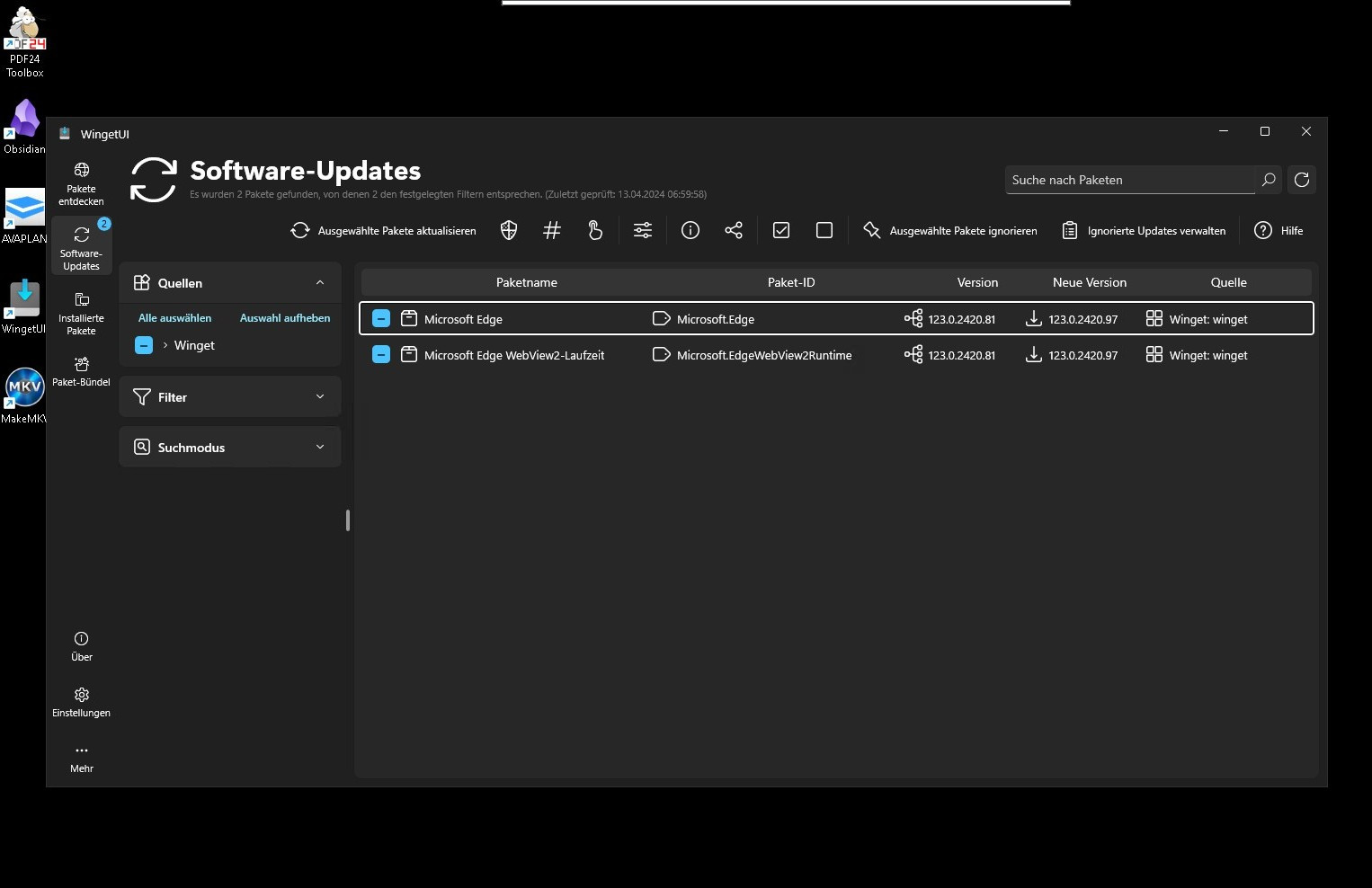Open PDF24 Toolbox desktop shortcut
The width and height of the screenshot is (1372, 888).
pos(24,42)
